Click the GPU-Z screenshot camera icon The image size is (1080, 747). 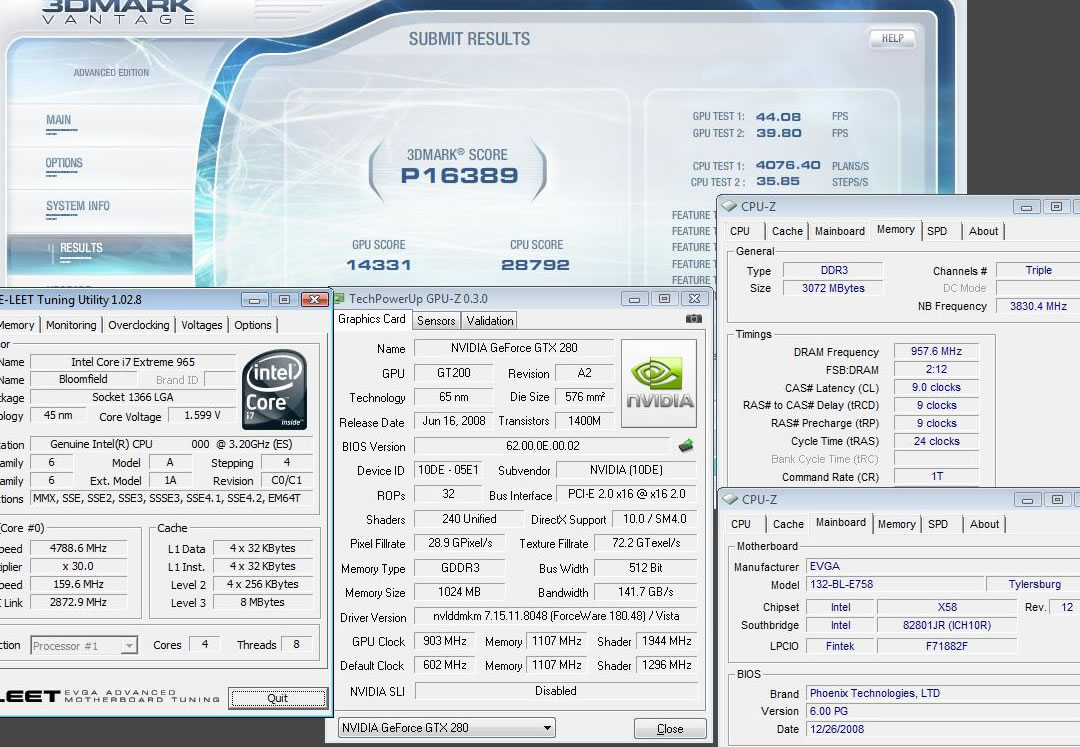[694, 319]
